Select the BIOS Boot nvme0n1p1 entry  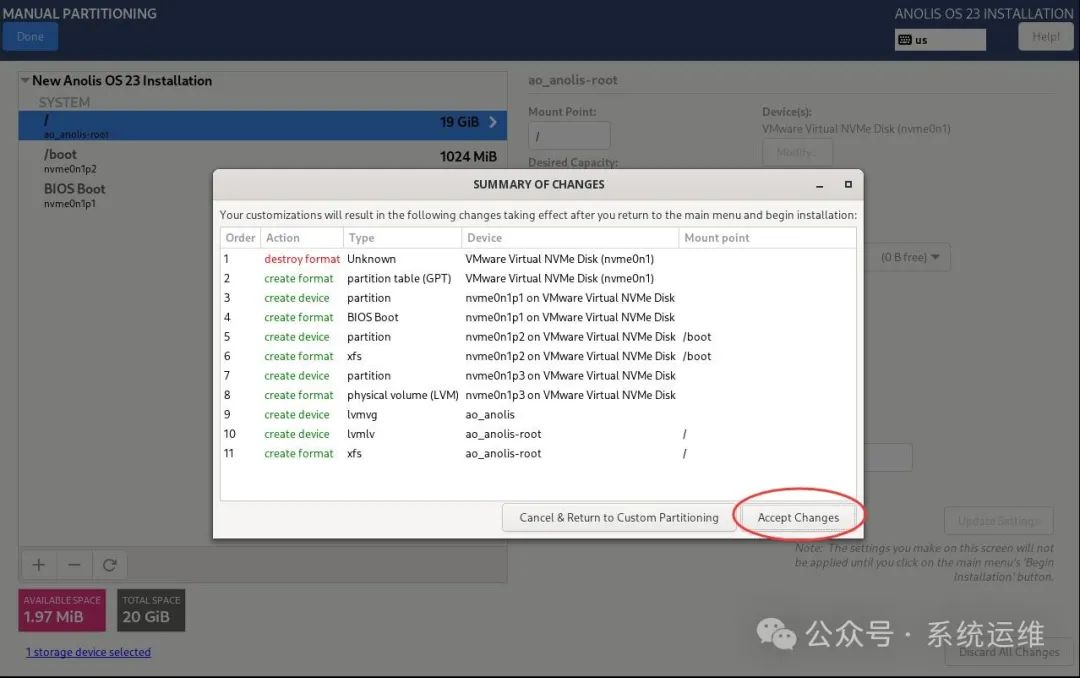[262, 195]
